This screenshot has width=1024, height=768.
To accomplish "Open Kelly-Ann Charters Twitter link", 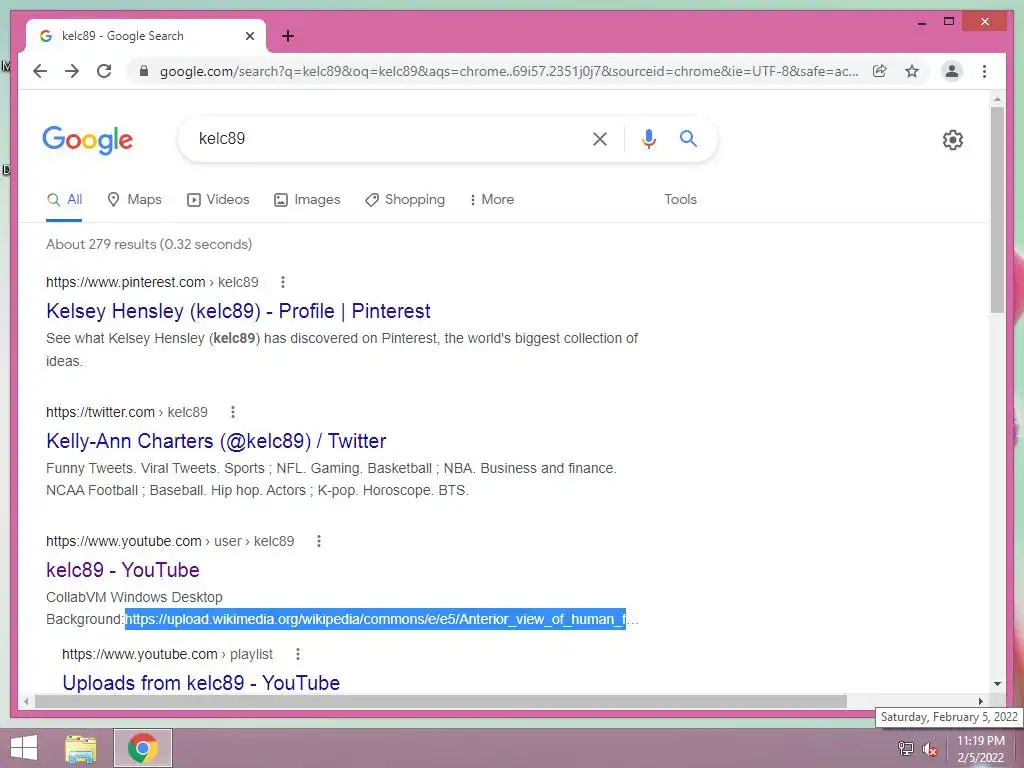I will 216,441.
